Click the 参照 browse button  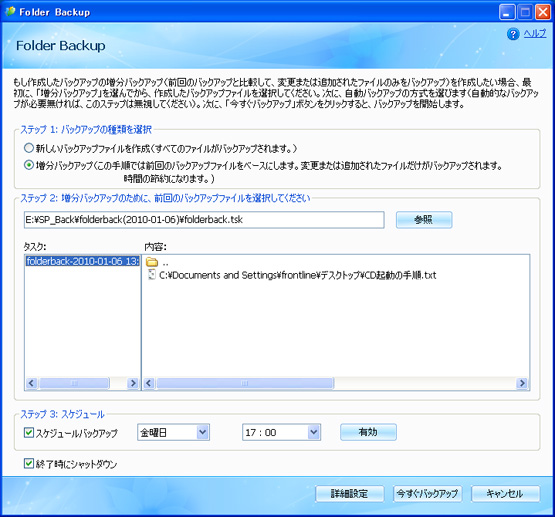coord(424,220)
